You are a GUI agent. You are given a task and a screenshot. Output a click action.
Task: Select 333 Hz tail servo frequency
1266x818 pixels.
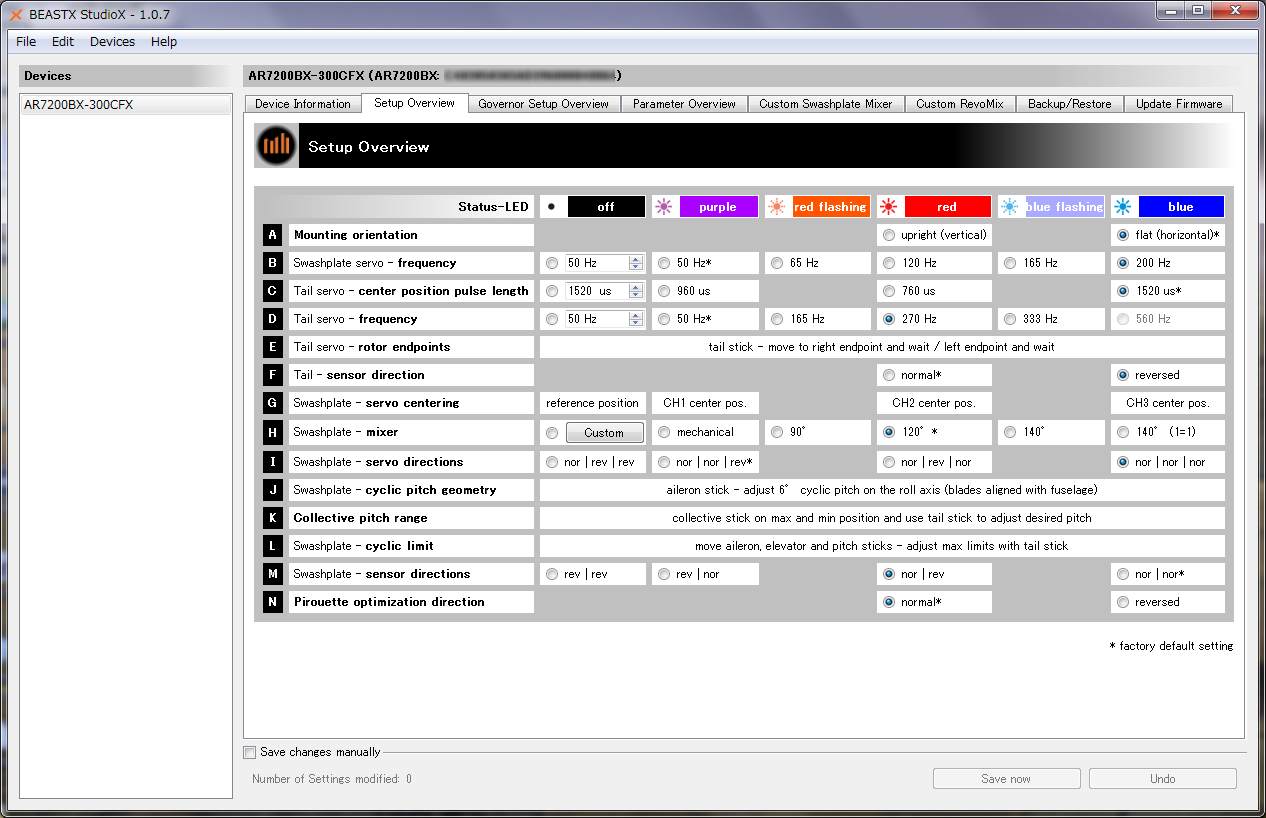pyautogui.click(x=1010, y=319)
